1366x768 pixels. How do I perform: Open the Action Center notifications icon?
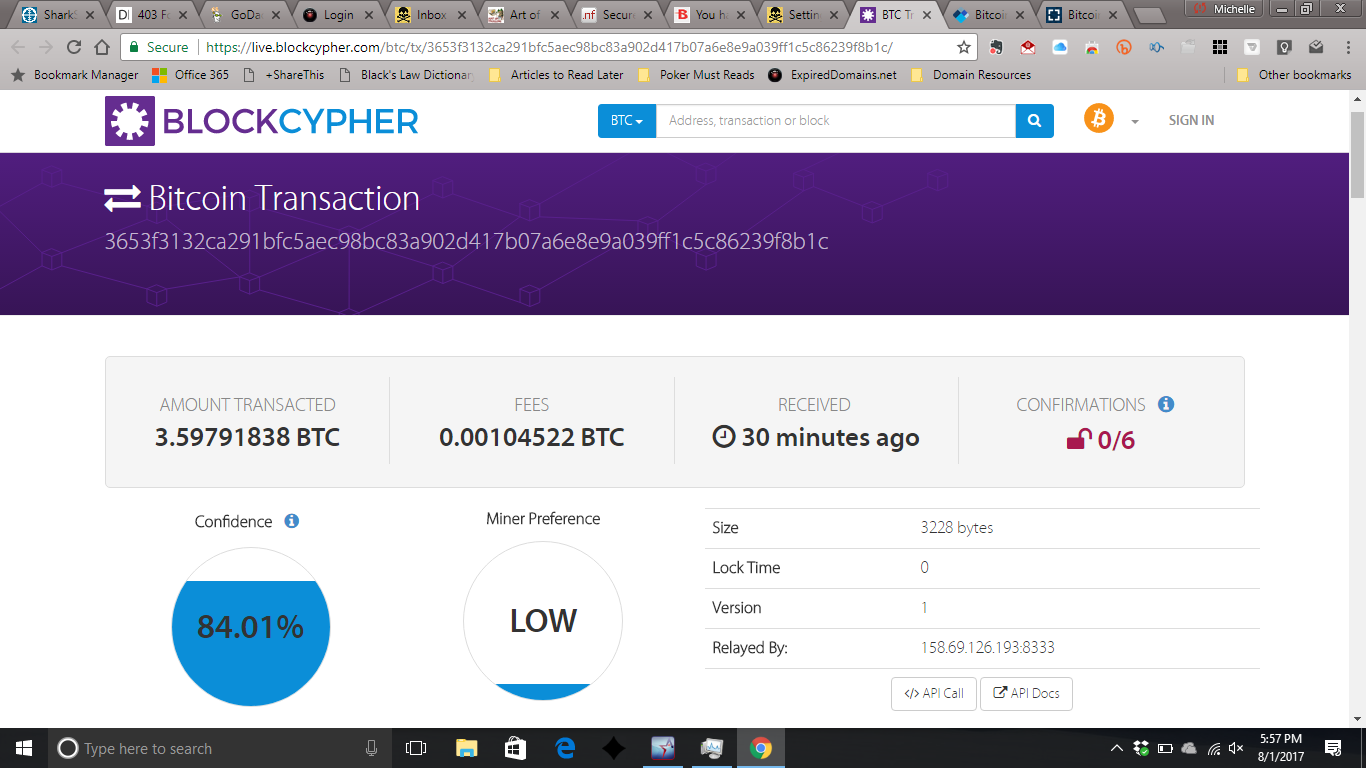[x=1333, y=748]
